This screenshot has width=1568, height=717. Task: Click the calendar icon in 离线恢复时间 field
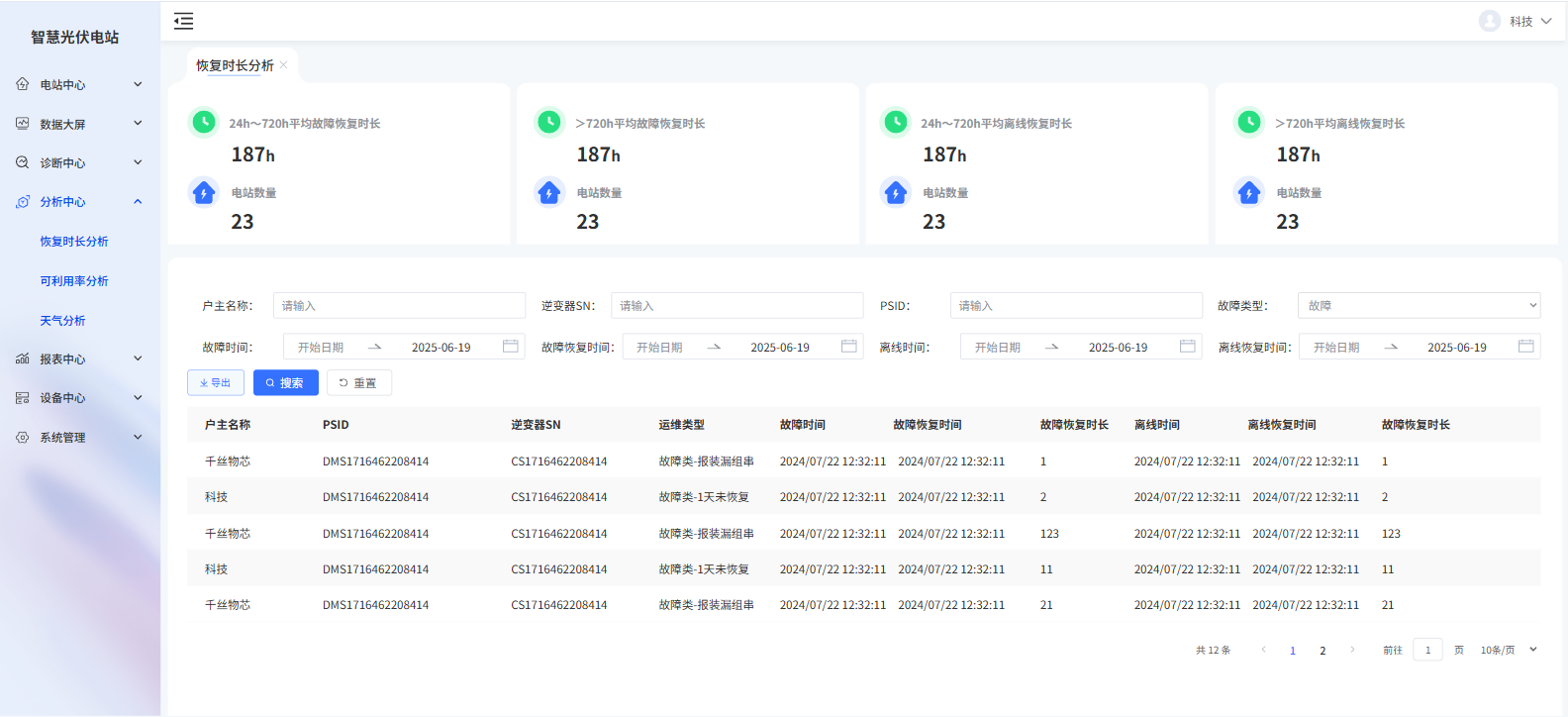1525,347
